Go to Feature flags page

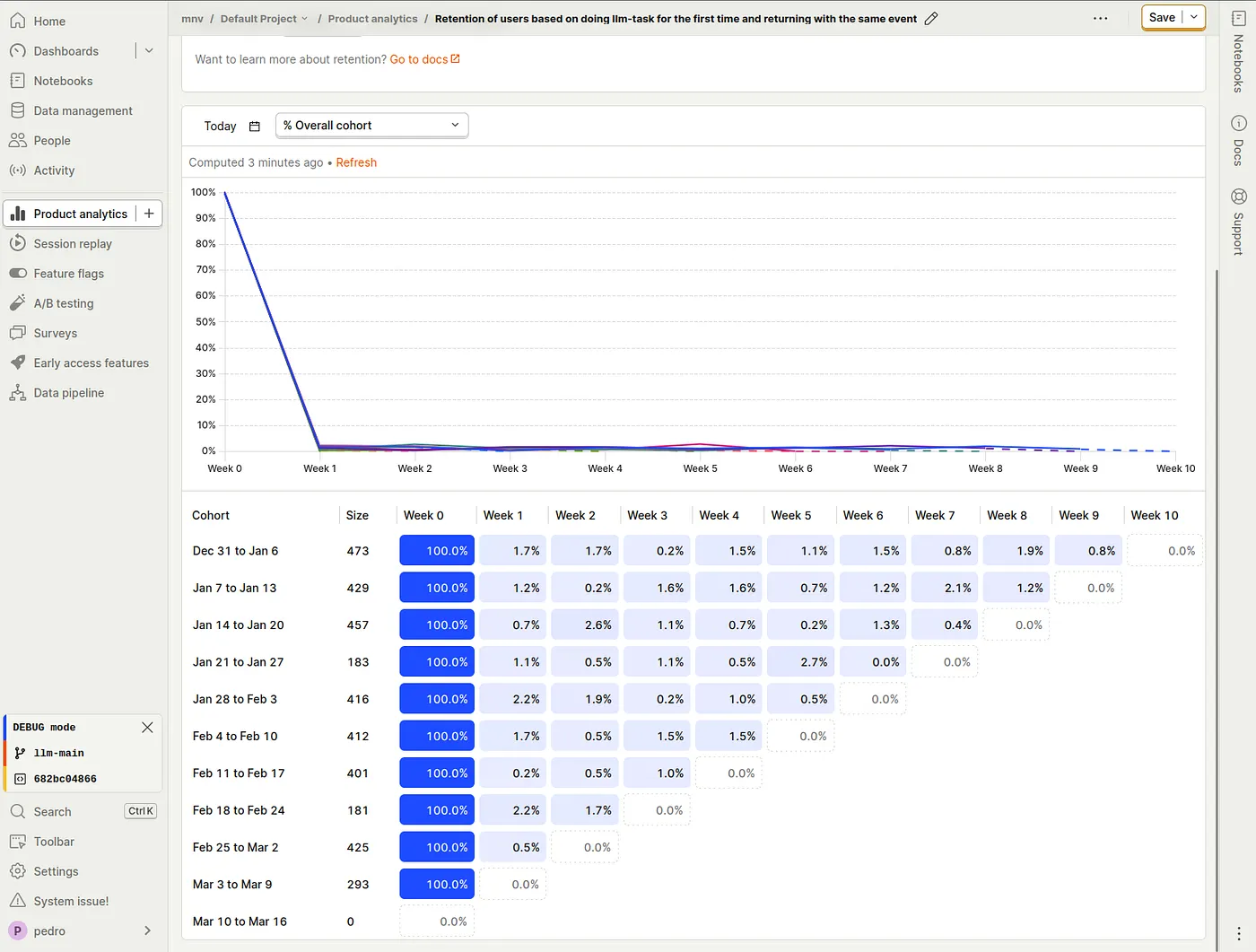tap(68, 274)
